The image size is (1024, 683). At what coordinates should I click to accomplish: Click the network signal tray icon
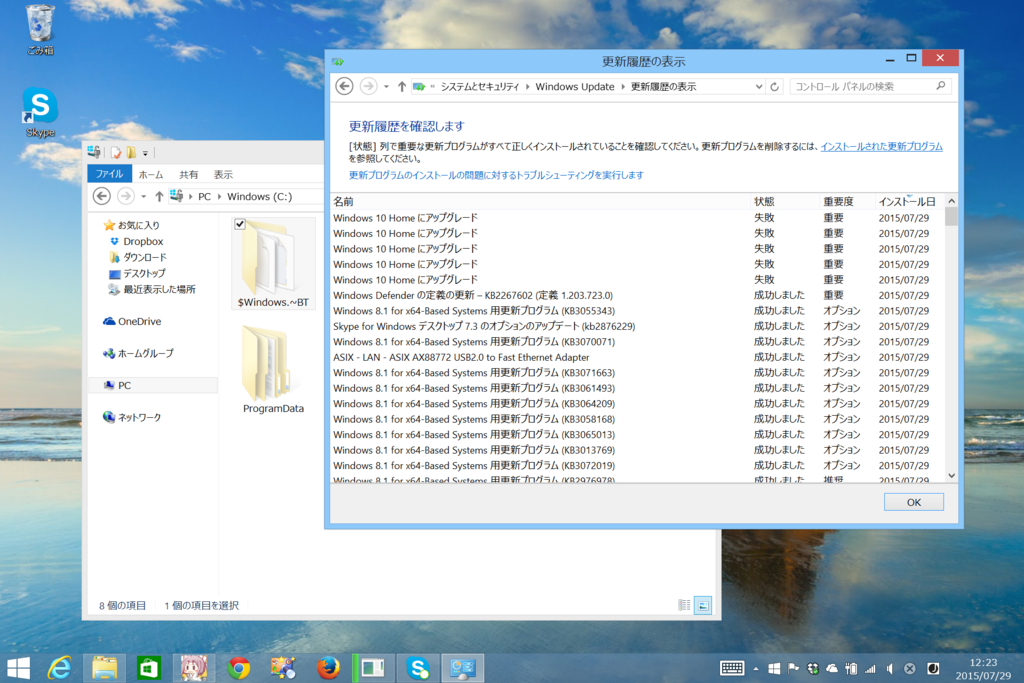870,669
